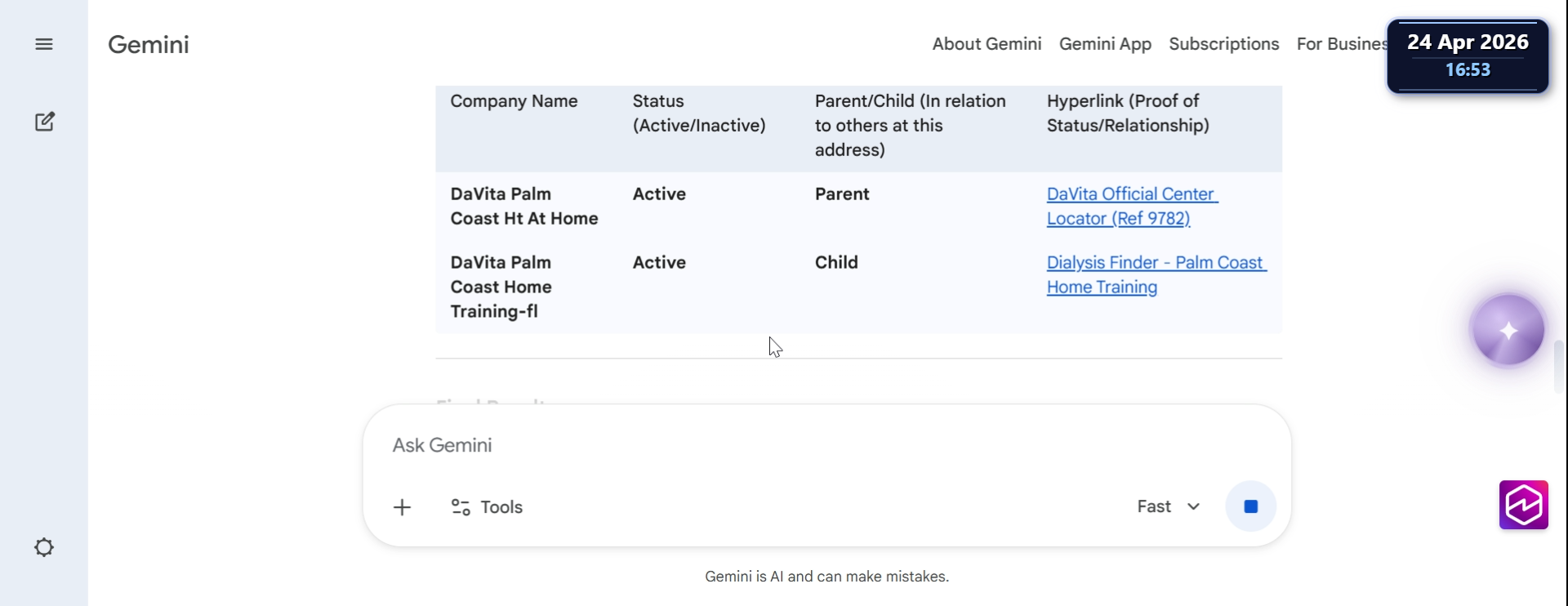This screenshot has width=1568, height=606.
Task: Select the "Parent/Child" column header
Action: click(911, 125)
